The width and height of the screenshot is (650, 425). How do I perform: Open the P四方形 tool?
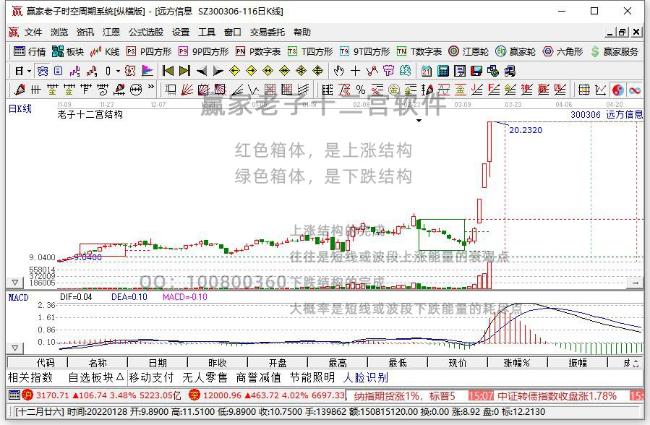(149, 51)
